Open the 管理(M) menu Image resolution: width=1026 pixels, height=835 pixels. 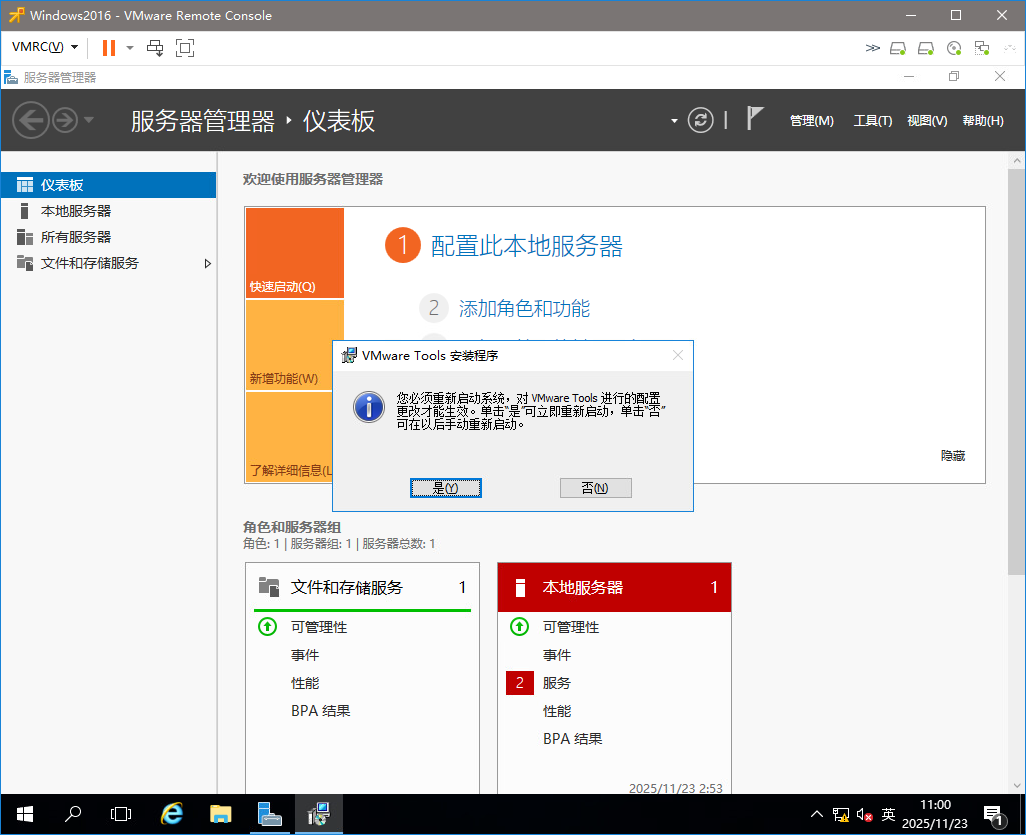click(811, 120)
